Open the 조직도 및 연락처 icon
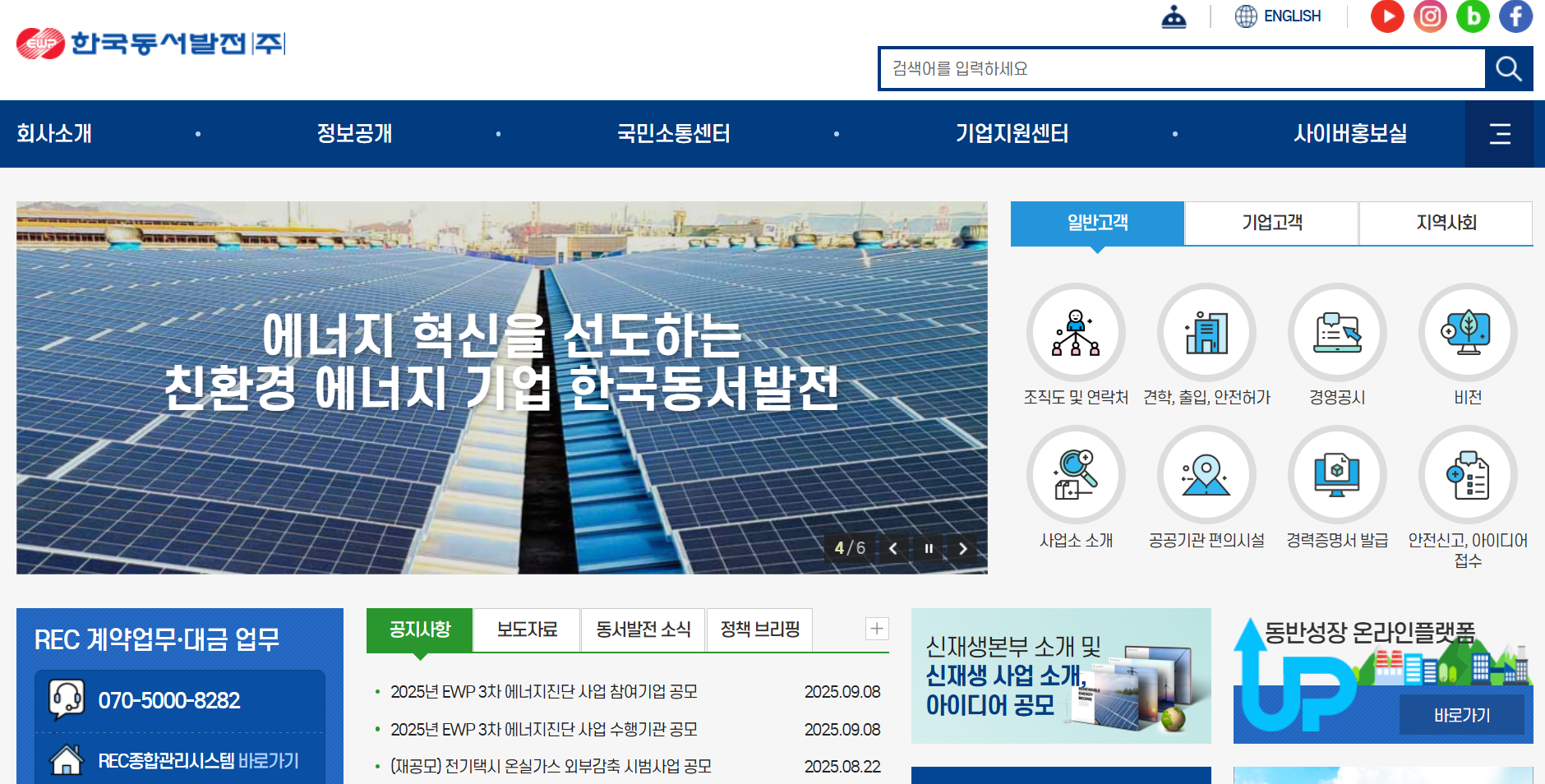Screen dimensions: 1545x784 click(1076, 333)
